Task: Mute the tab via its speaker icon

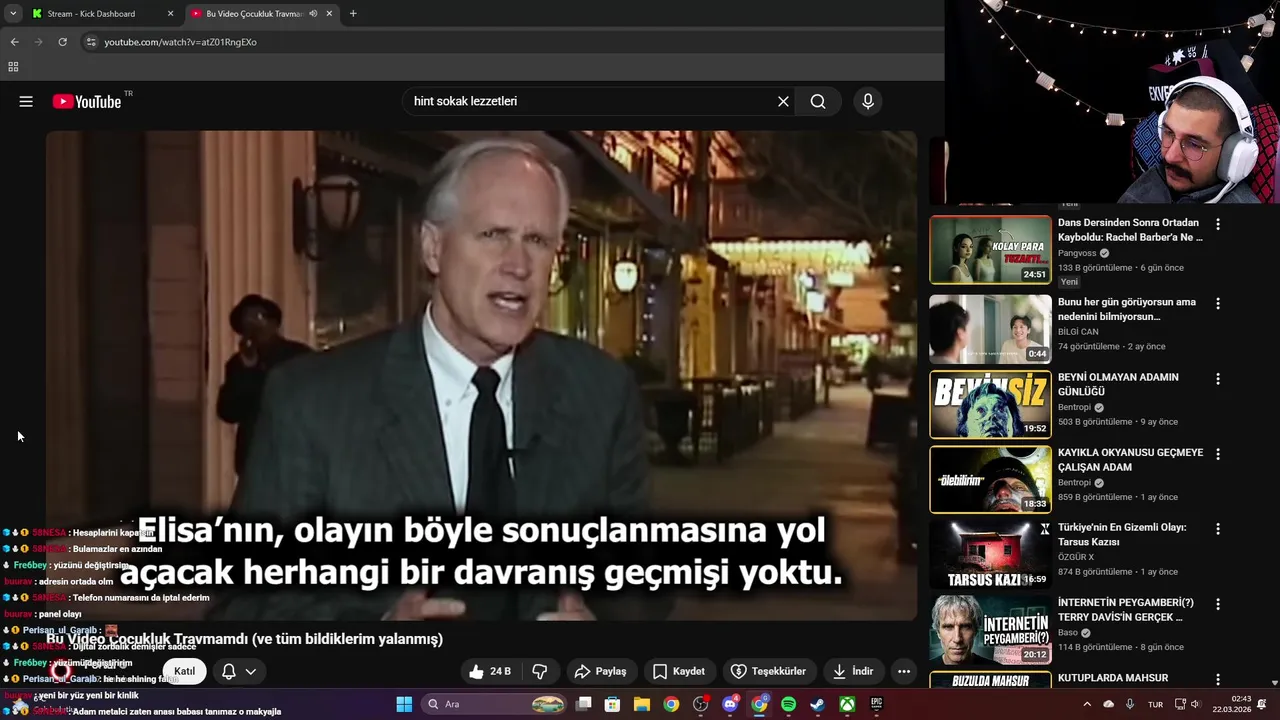Action: point(313,14)
